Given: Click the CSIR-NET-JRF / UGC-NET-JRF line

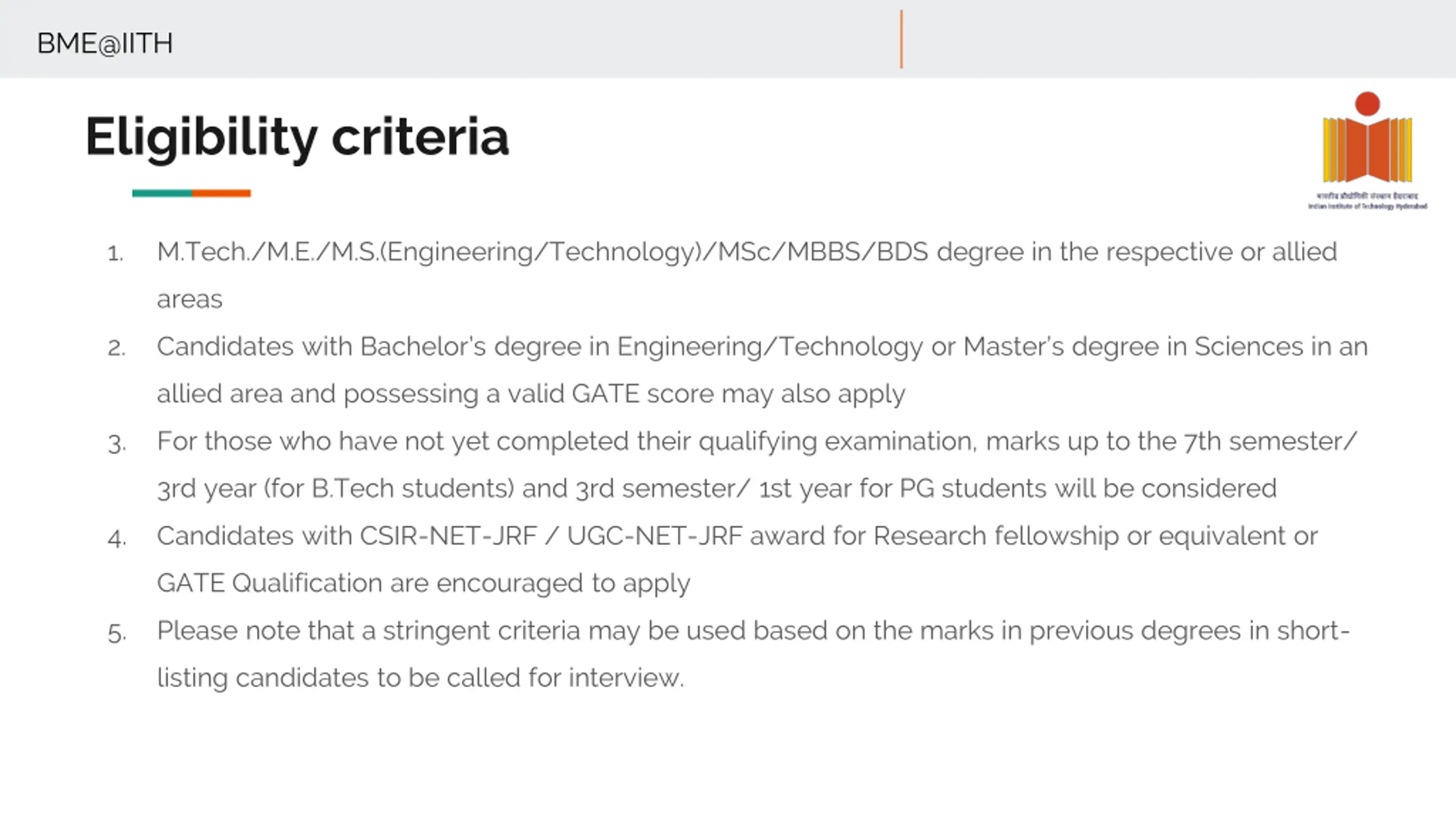Looking at the screenshot, I should [737, 537].
